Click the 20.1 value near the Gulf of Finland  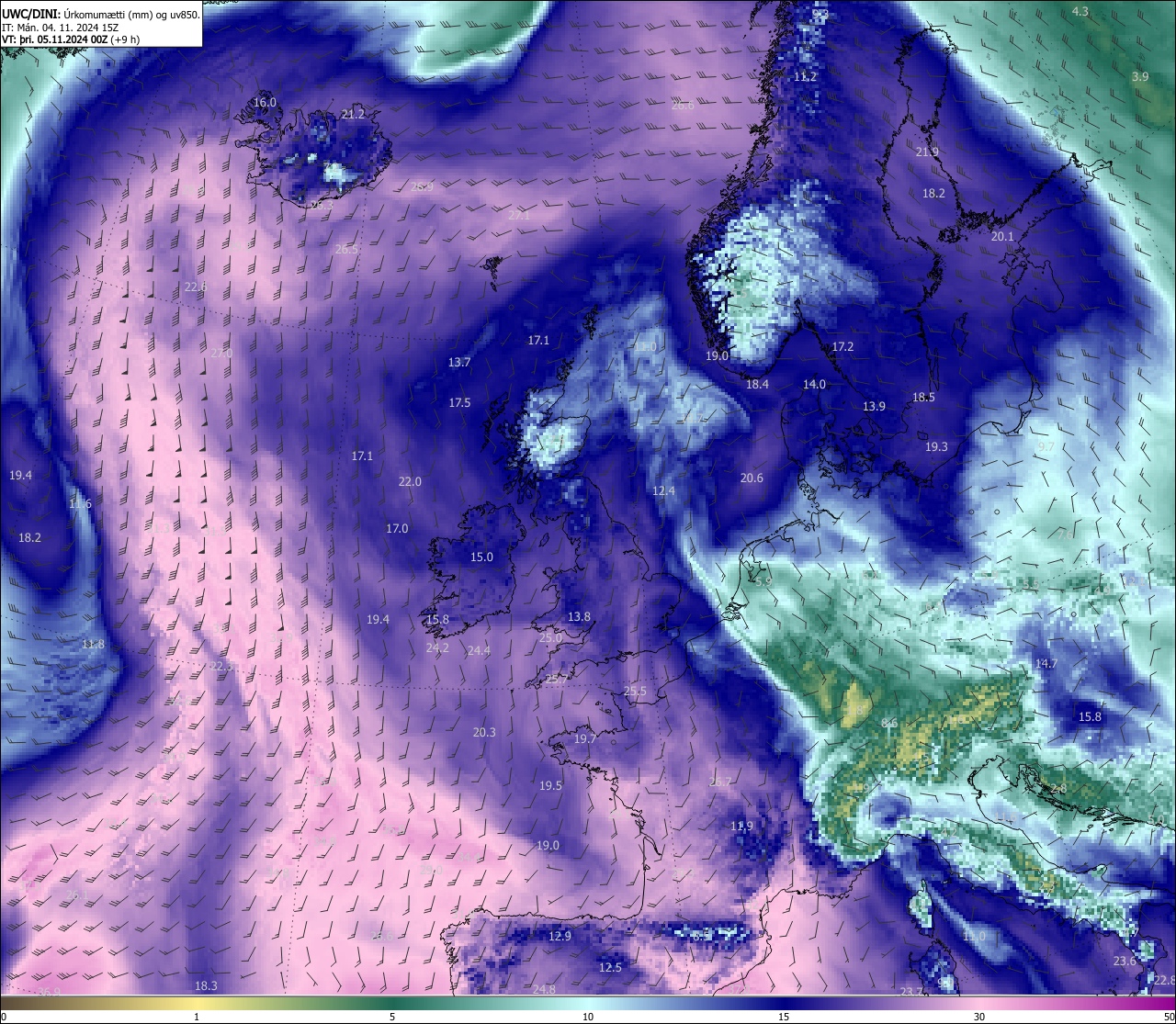(x=1002, y=236)
